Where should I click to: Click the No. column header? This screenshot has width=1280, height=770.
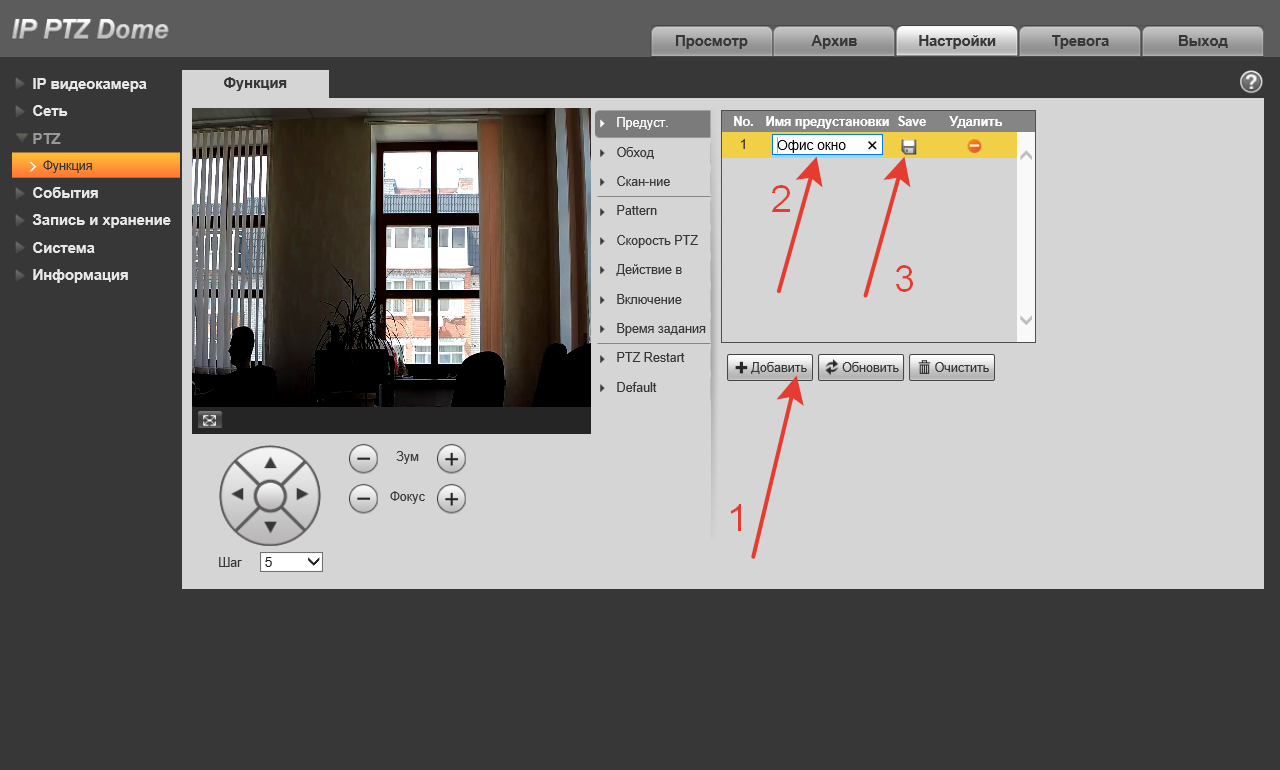(743, 121)
